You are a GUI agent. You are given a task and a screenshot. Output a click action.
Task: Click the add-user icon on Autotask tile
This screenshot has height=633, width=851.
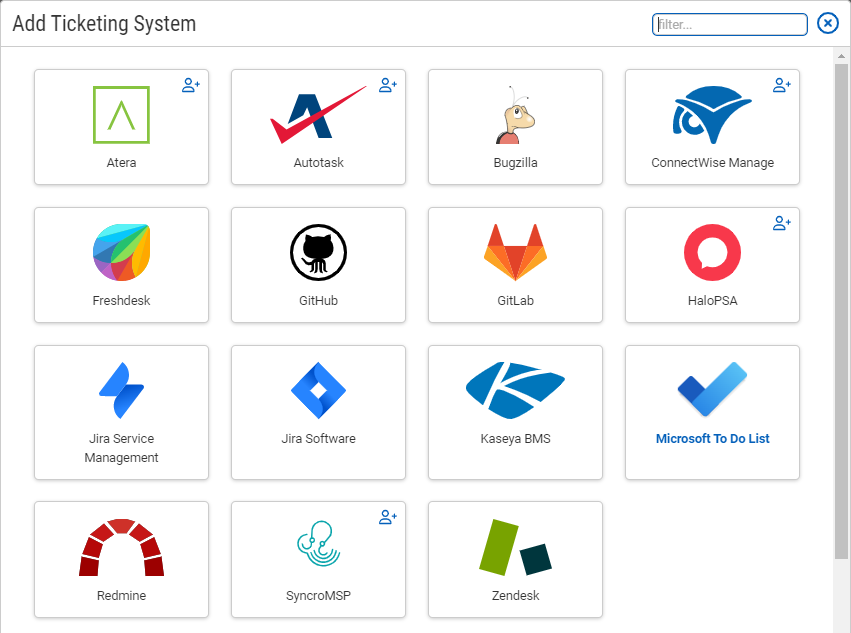click(388, 85)
